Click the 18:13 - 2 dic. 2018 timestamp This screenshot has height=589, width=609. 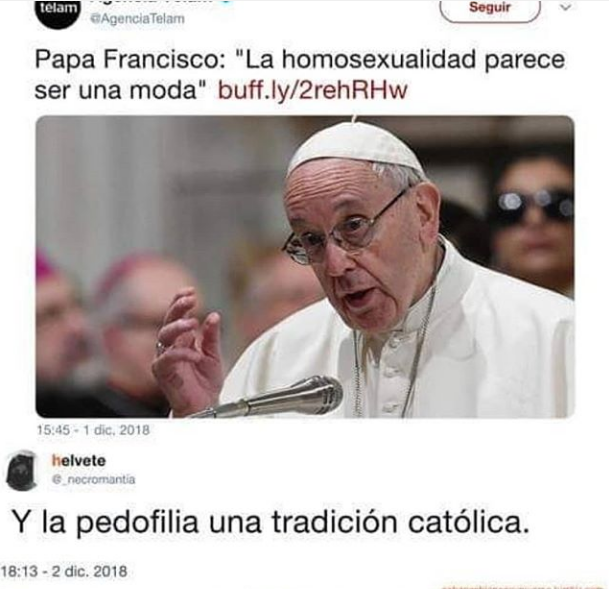[64, 572]
